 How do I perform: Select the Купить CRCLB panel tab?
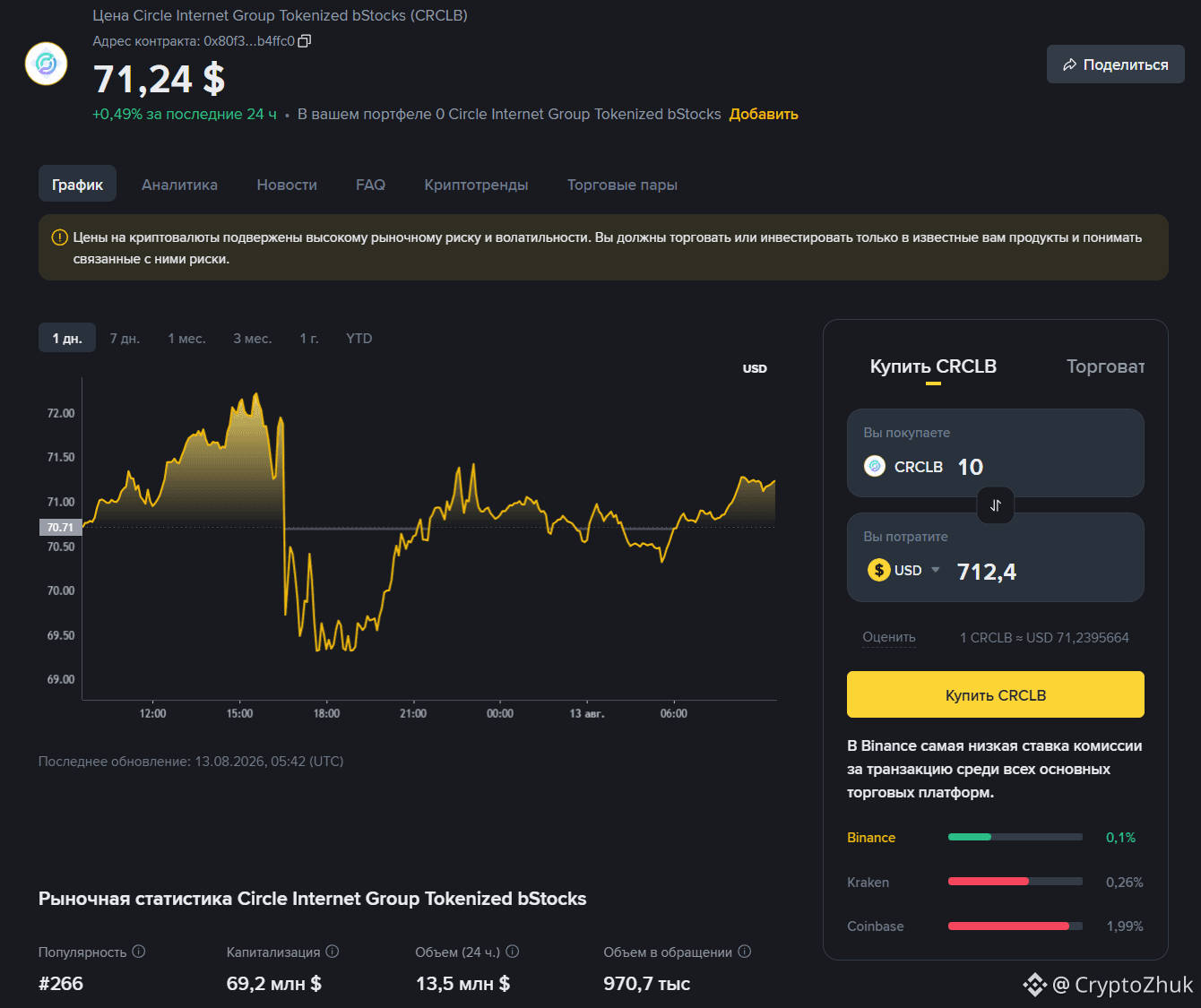tap(933, 366)
